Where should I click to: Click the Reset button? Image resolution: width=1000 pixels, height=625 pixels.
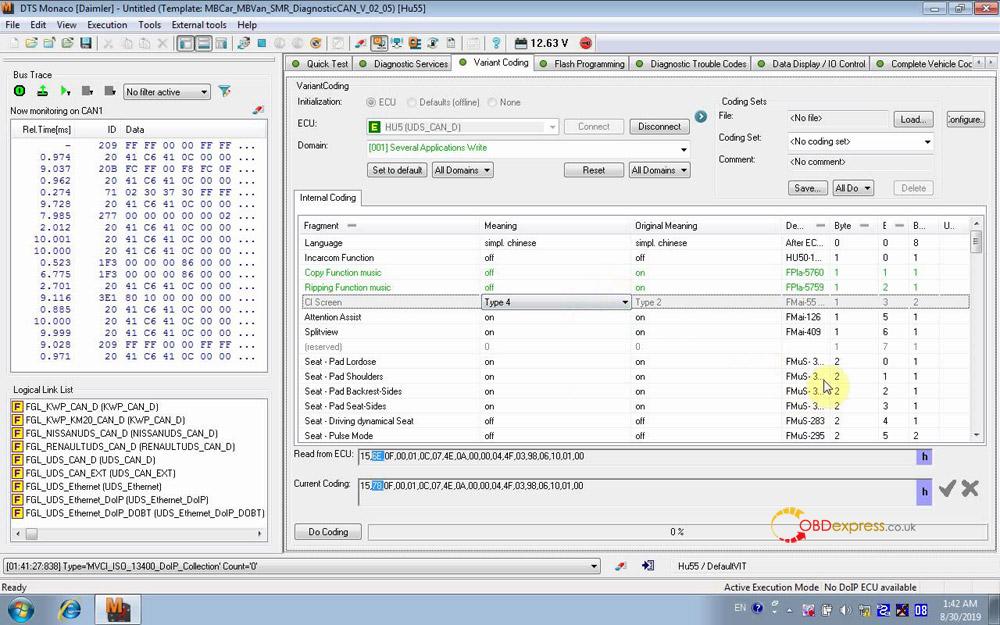(594, 170)
